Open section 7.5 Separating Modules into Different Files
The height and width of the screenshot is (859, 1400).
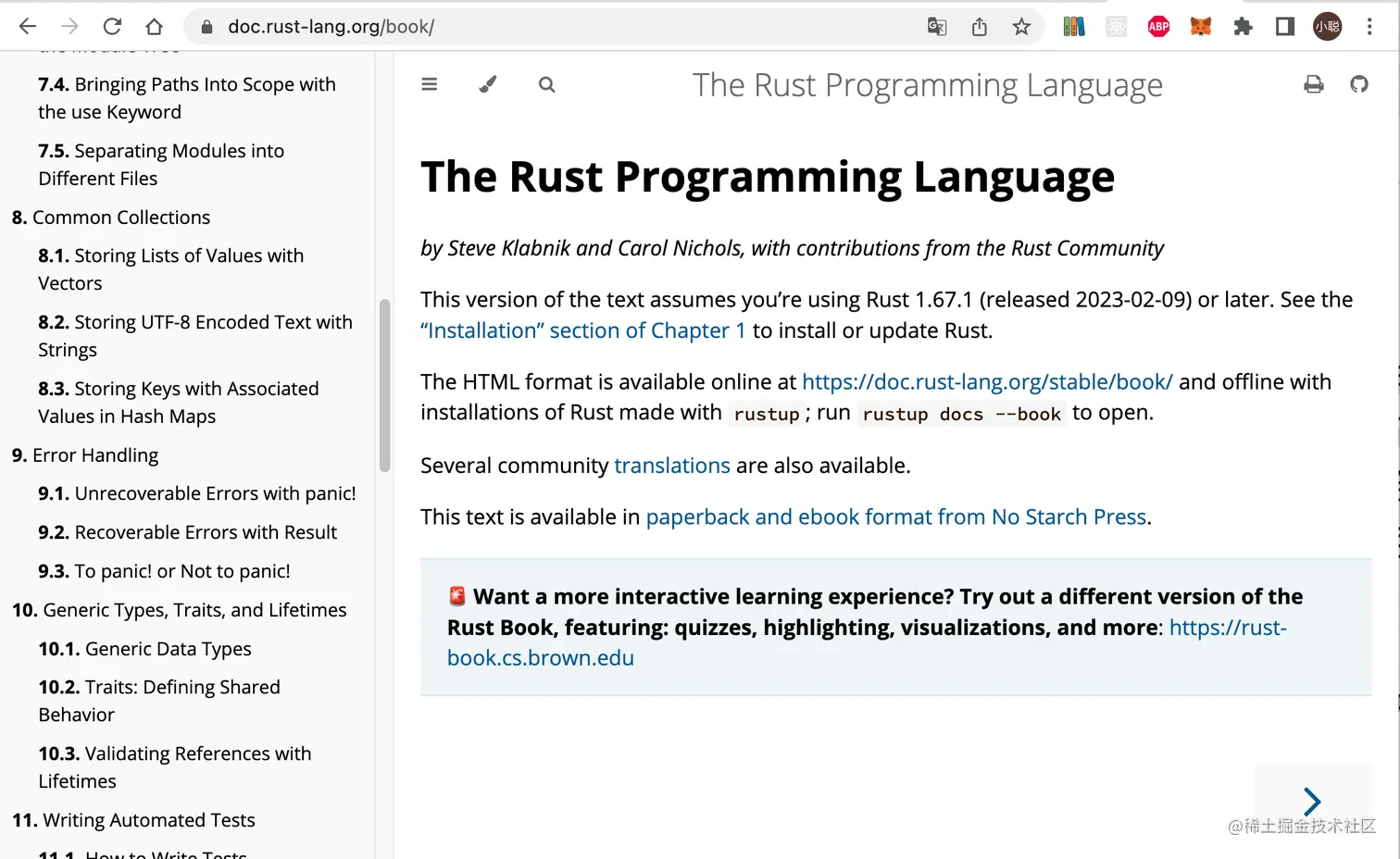pyautogui.click(x=161, y=165)
